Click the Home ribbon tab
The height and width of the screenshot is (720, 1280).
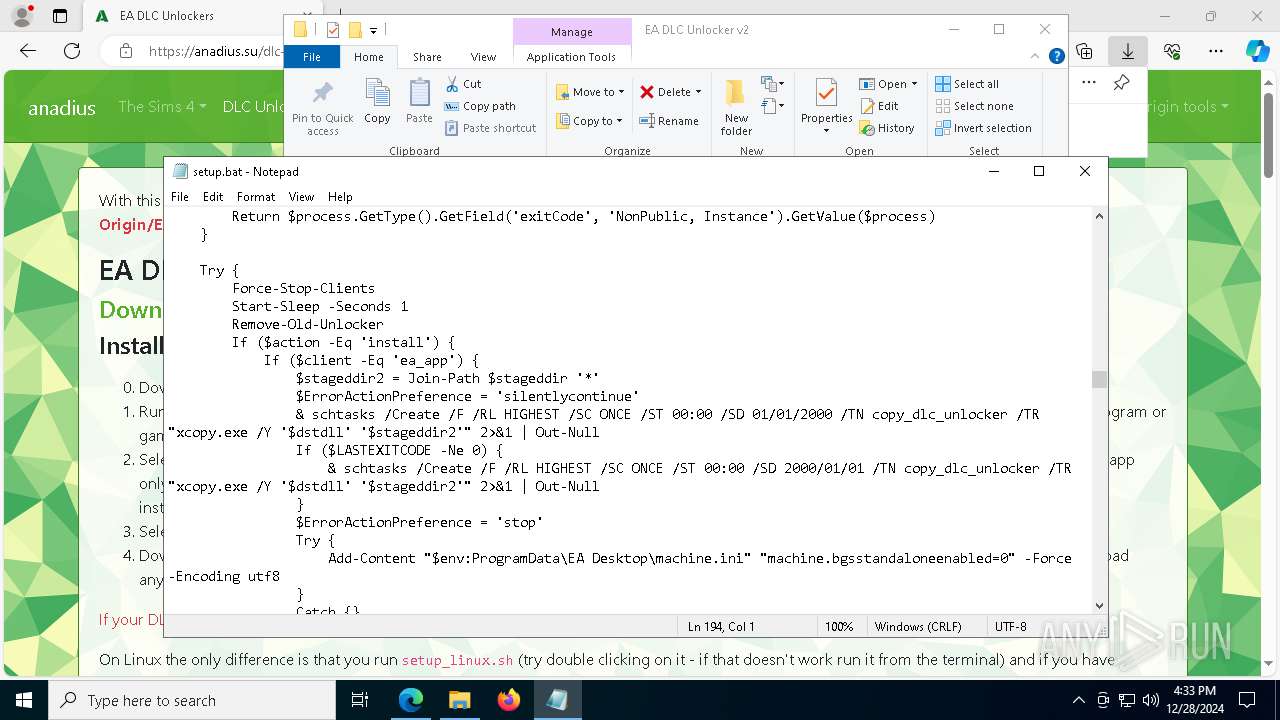pos(368,57)
